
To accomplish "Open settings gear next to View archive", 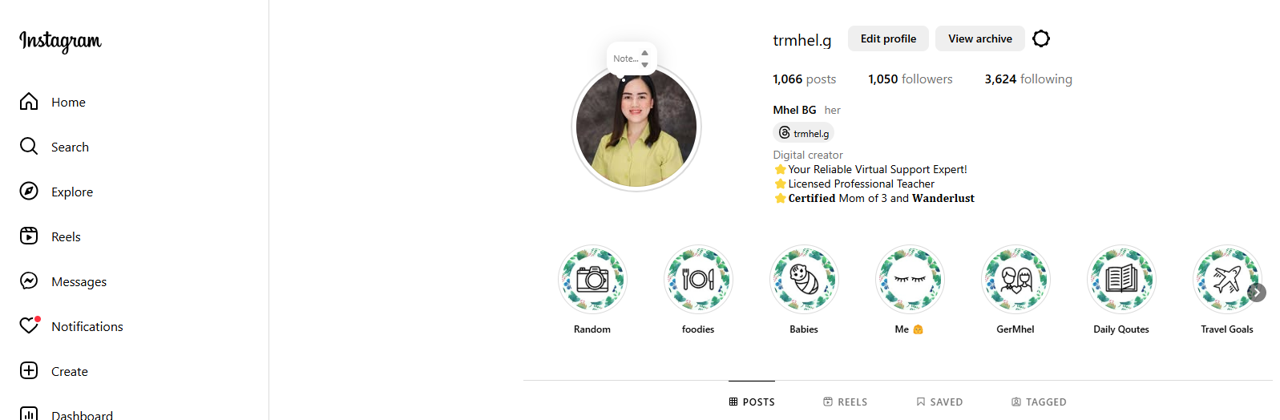I will (x=1041, y=39).
